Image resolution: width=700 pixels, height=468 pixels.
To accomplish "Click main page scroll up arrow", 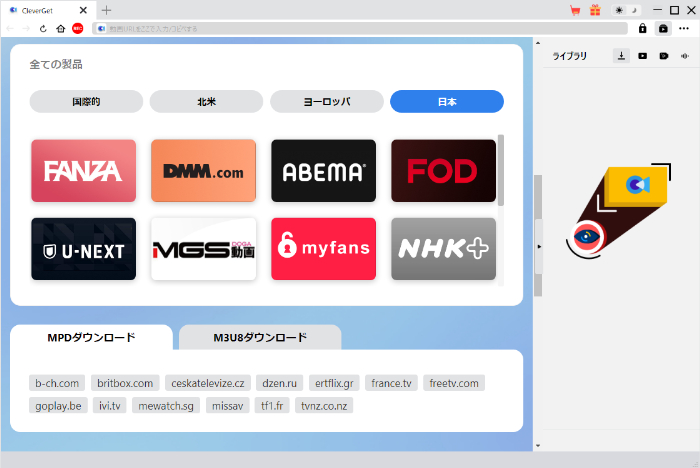I will coord(538,43).
